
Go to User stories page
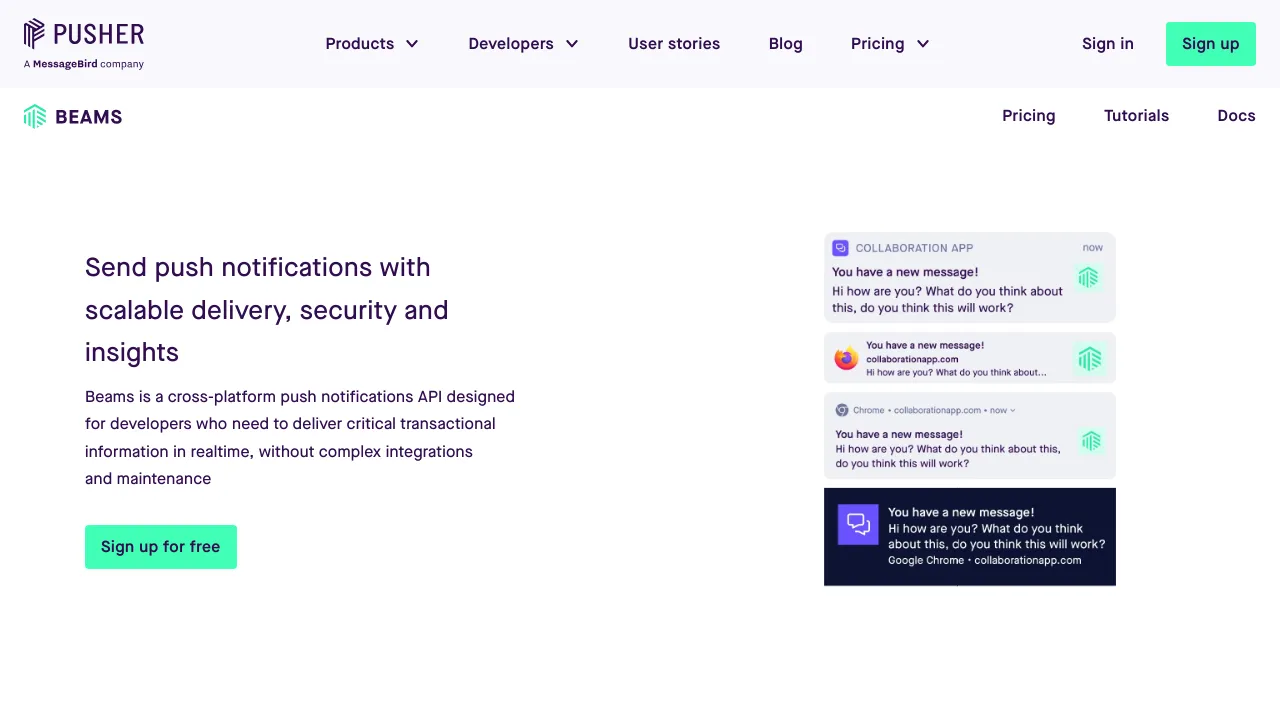pos(674,44)
